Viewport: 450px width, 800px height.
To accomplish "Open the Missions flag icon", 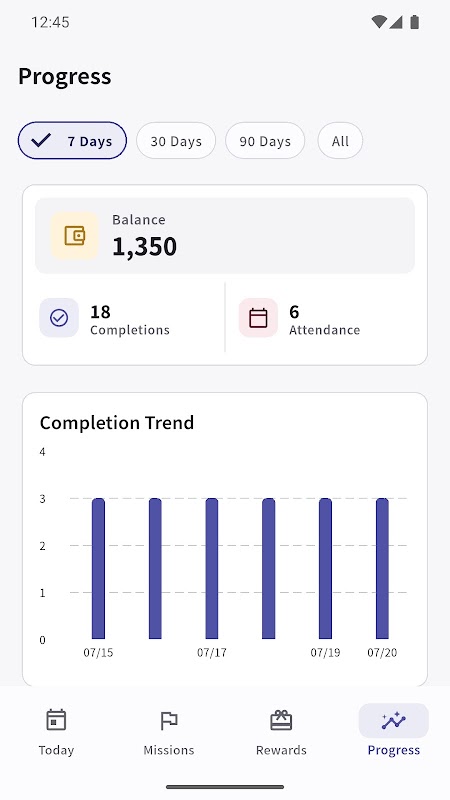I will click(169, 720).
